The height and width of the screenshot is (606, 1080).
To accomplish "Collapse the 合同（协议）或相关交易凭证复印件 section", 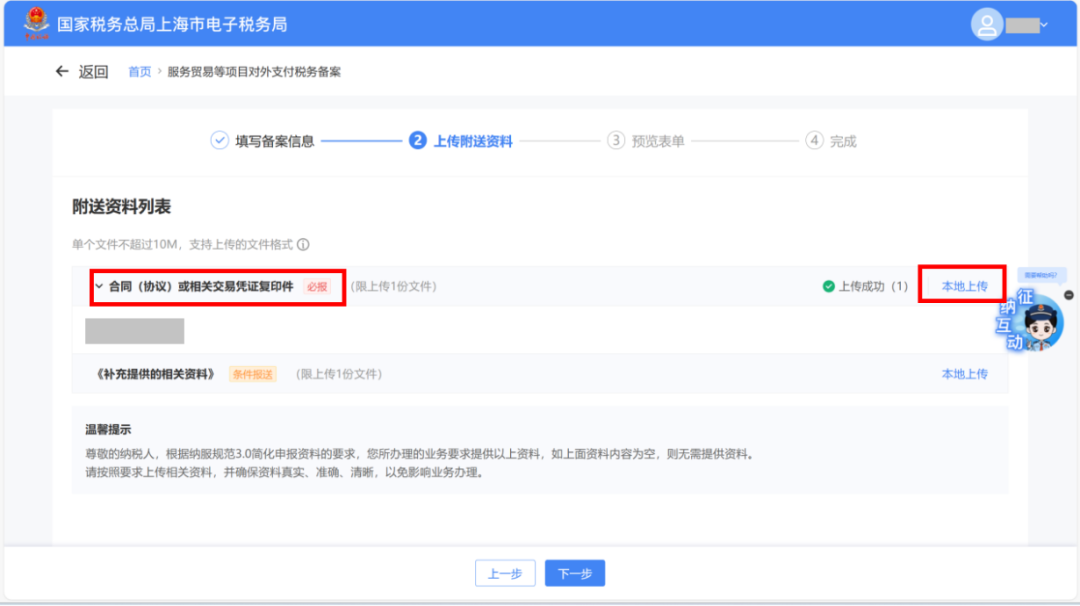I will click(98, 285).
